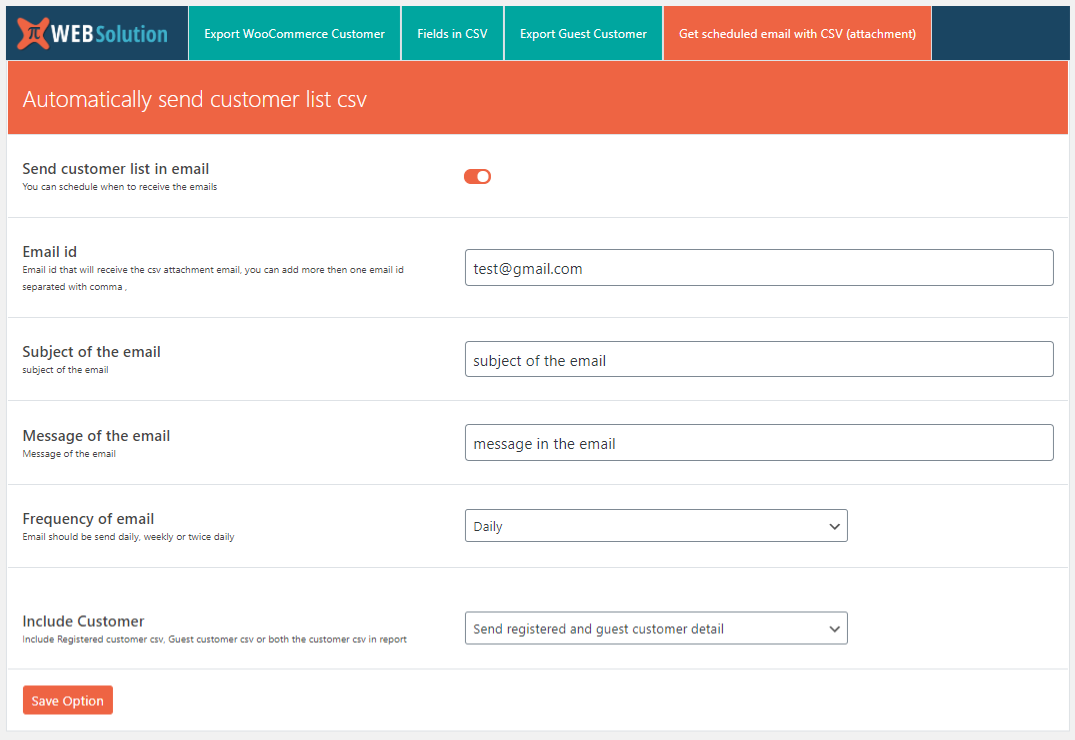Disable the send customer list toggle
Viewport: 1075px width, 740px height.
[477, 177]
